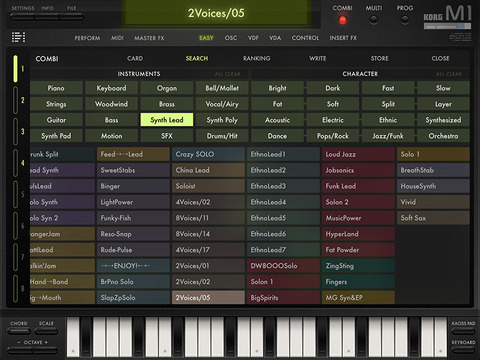
Task: Open the MIDI page
Action: 117,38
